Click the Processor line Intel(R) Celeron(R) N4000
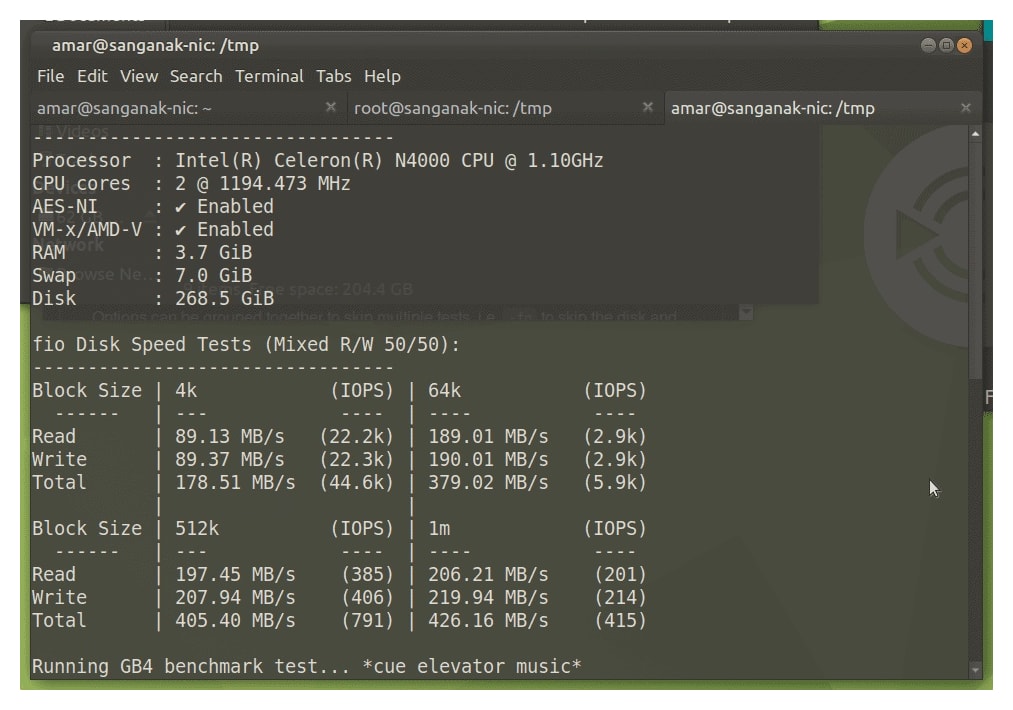This screenshot has height=710, width=1013. coord(318,160)
